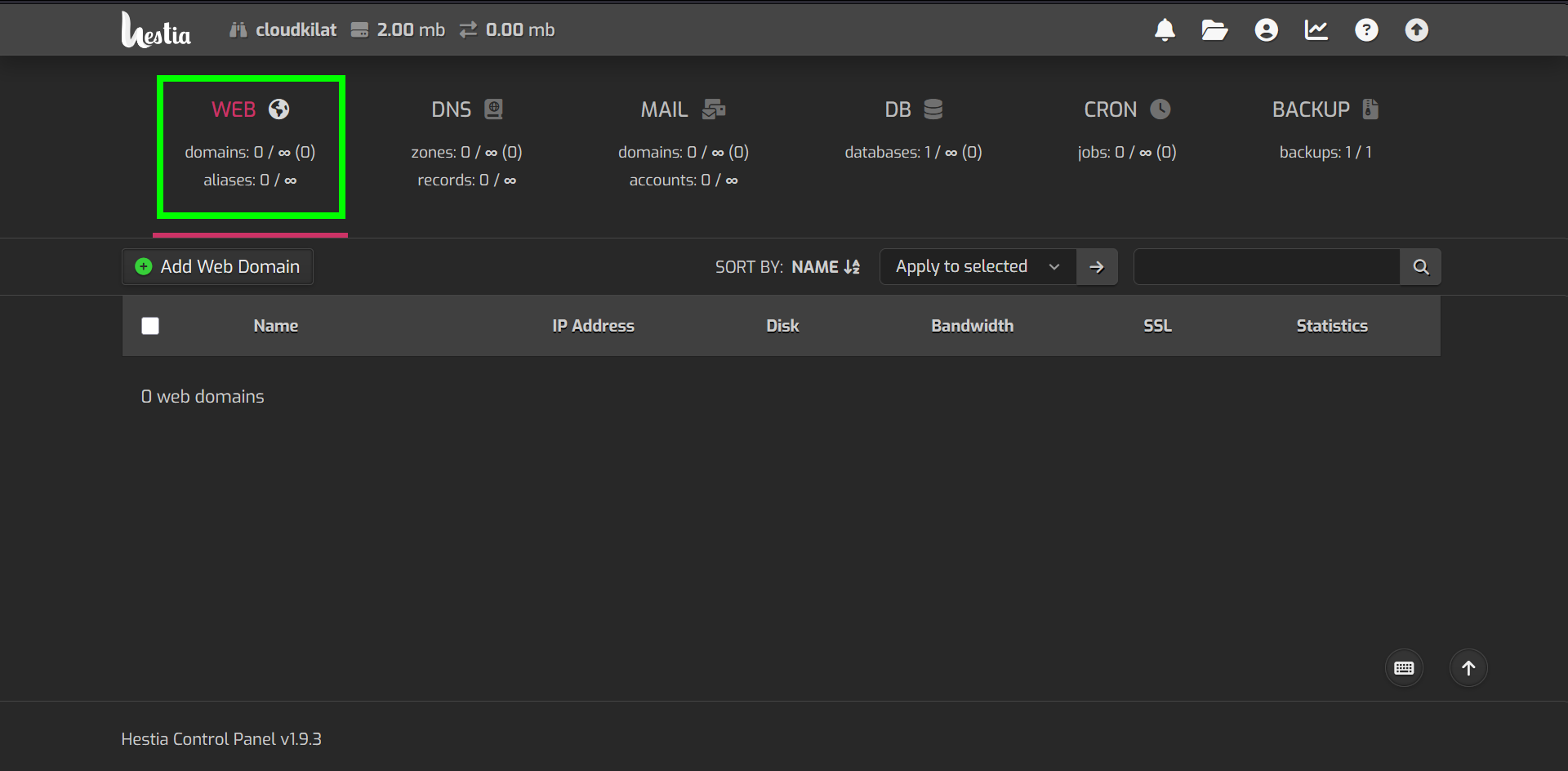Select all domains with the header checkbox
The width and height of the screenshot is (1568, 771).
click(150, 325)
